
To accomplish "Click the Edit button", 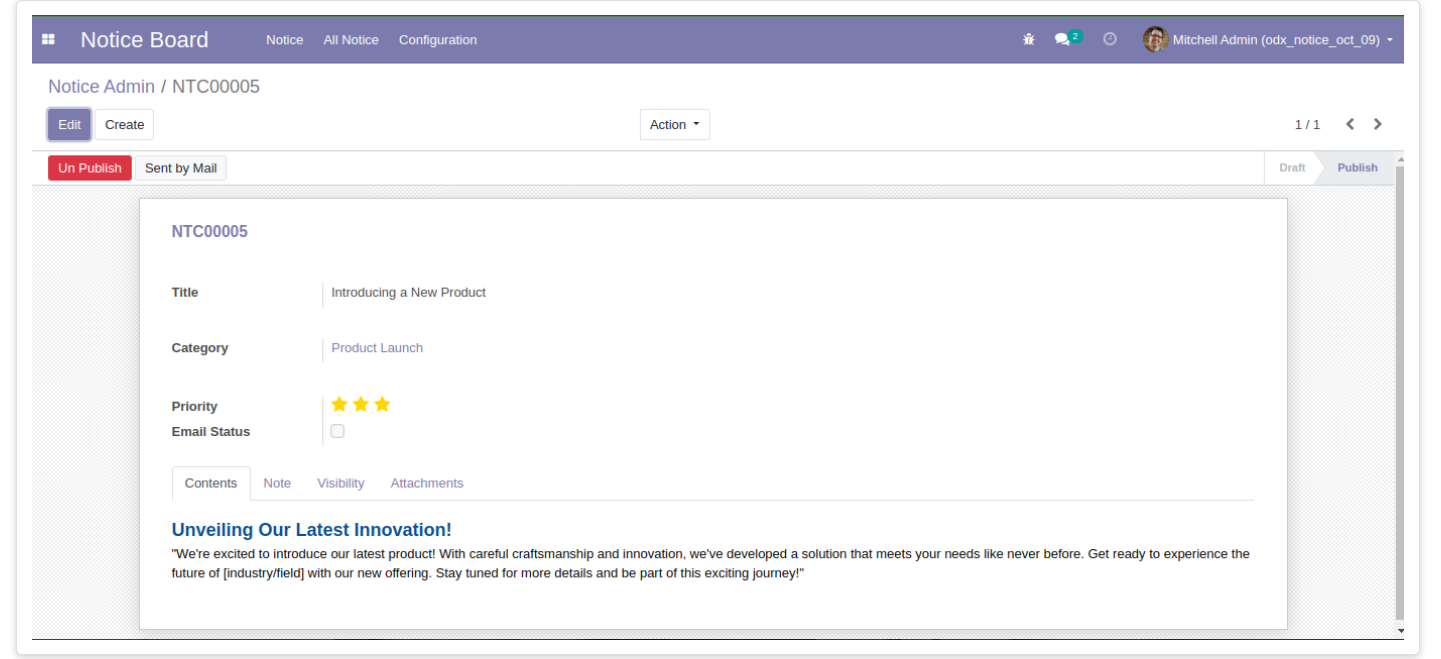I will [69, 125].
